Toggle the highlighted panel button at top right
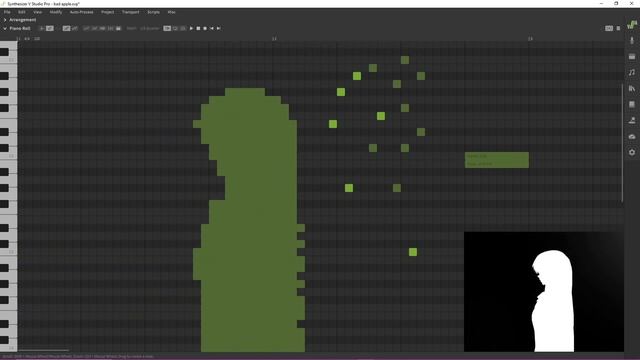Image resolution: width=640 pixels, height=360 pixels. pos(609,28)
